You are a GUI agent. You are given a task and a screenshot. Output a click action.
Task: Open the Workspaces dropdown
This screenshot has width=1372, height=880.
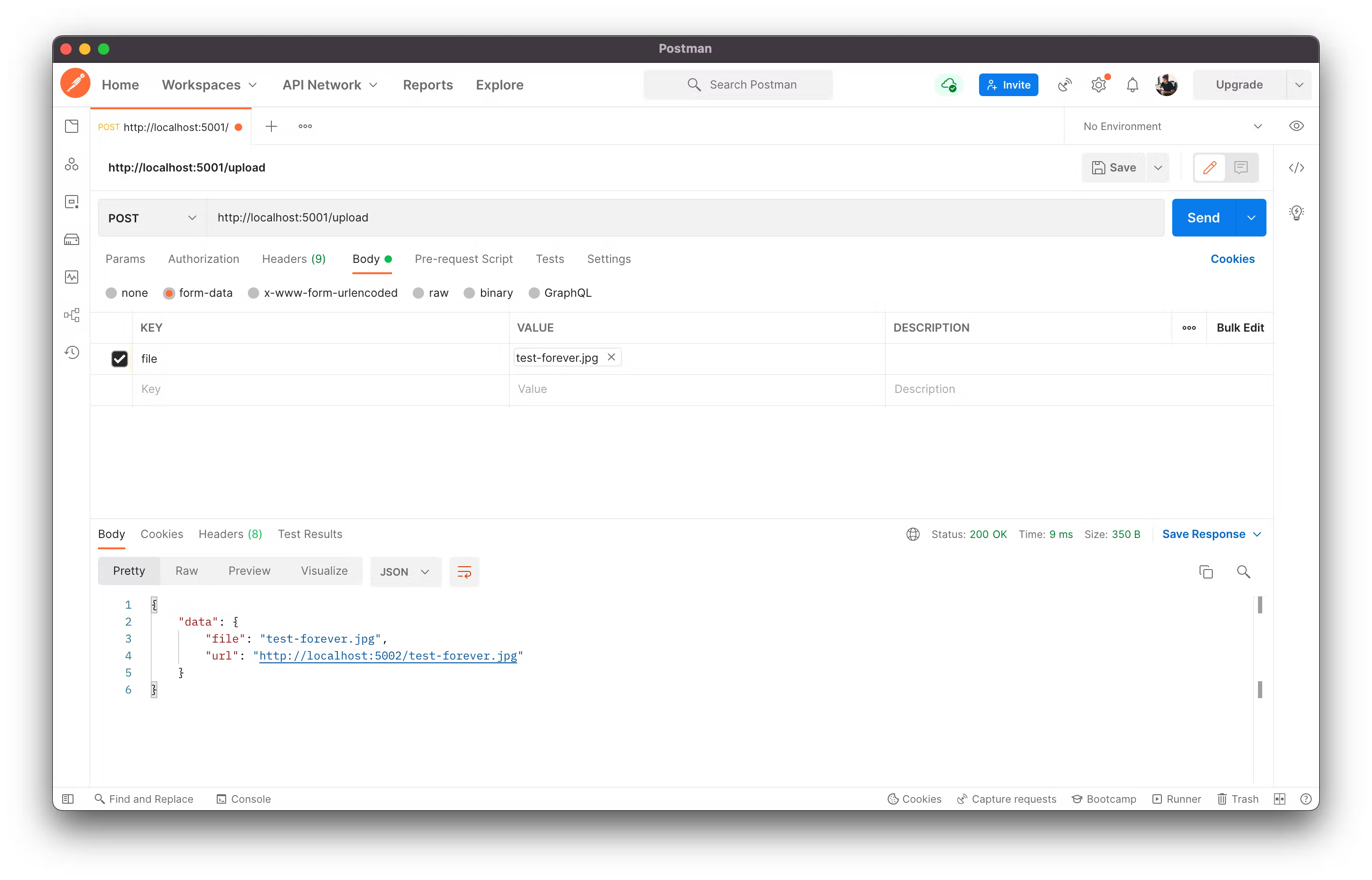click(209, 85)
